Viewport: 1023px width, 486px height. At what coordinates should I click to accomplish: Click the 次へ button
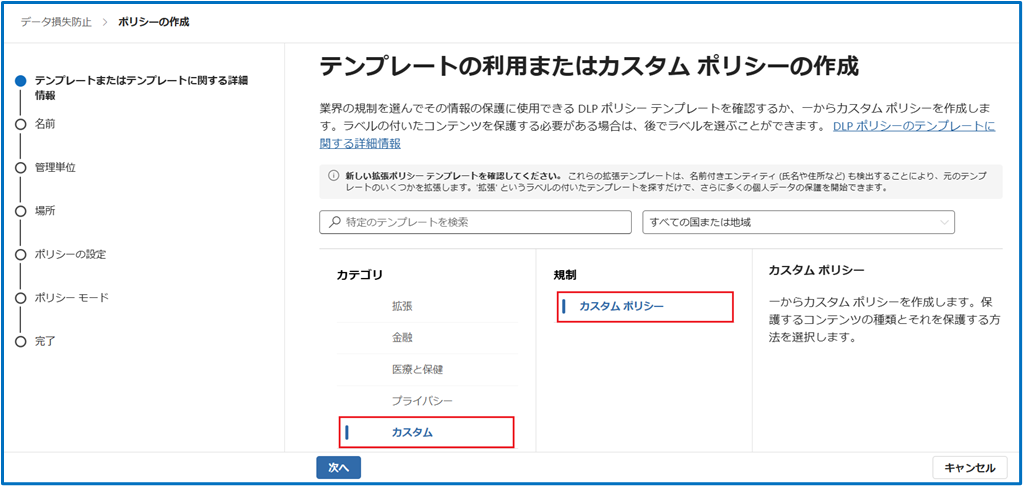click(338, 467)
